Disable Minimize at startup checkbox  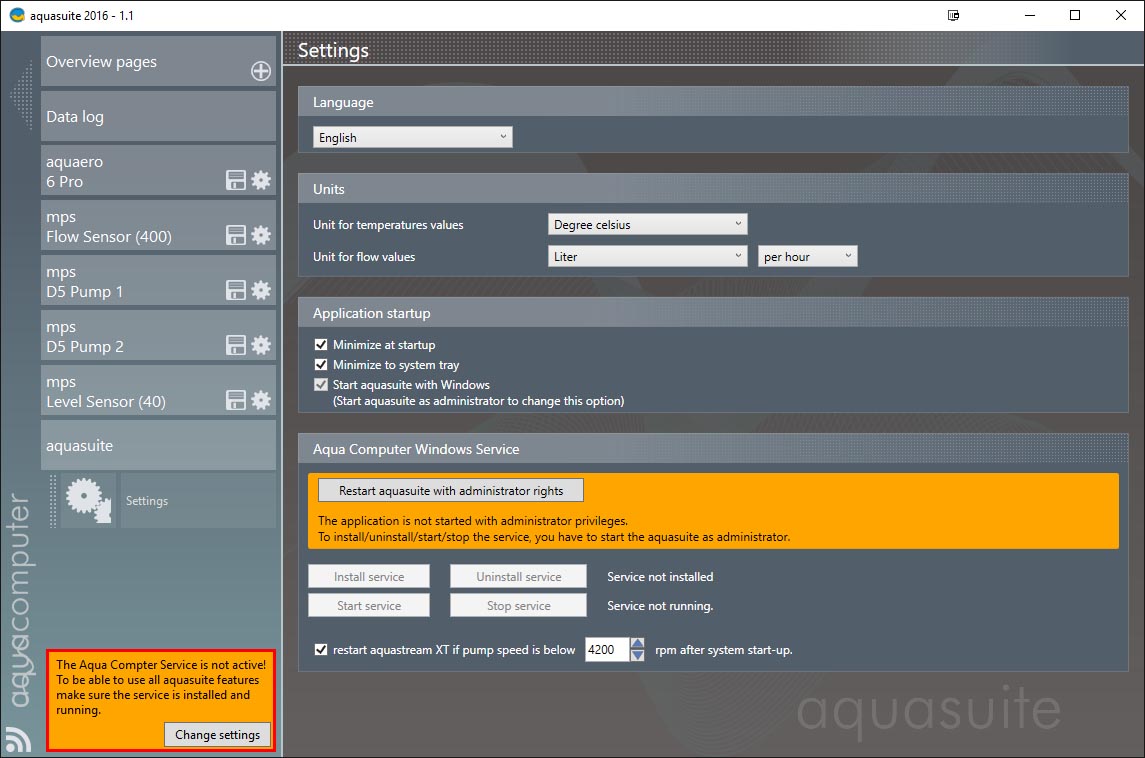[x=321, y=344]
